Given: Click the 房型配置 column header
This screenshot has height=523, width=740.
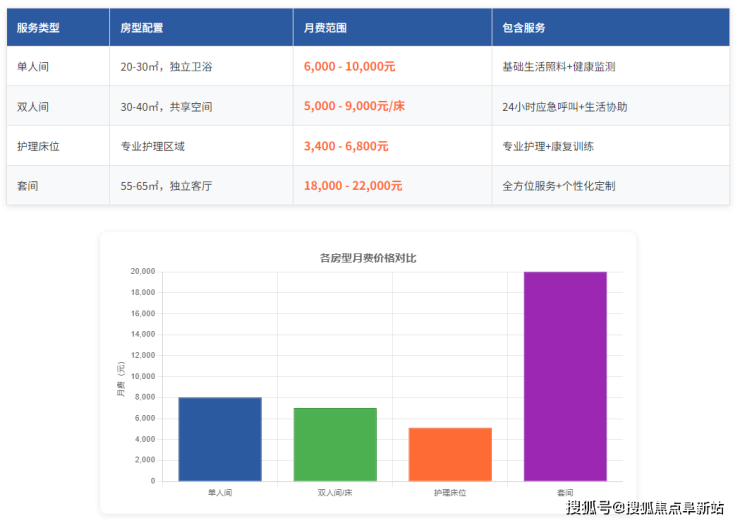Looking at the screenshot, I should tap(142, 28).
